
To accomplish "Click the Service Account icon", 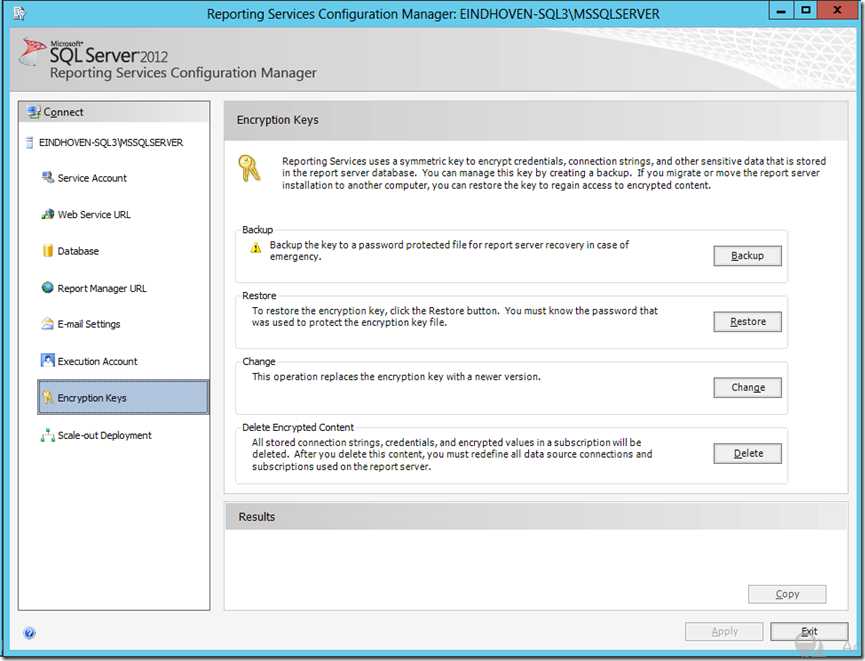I will 47,178.
